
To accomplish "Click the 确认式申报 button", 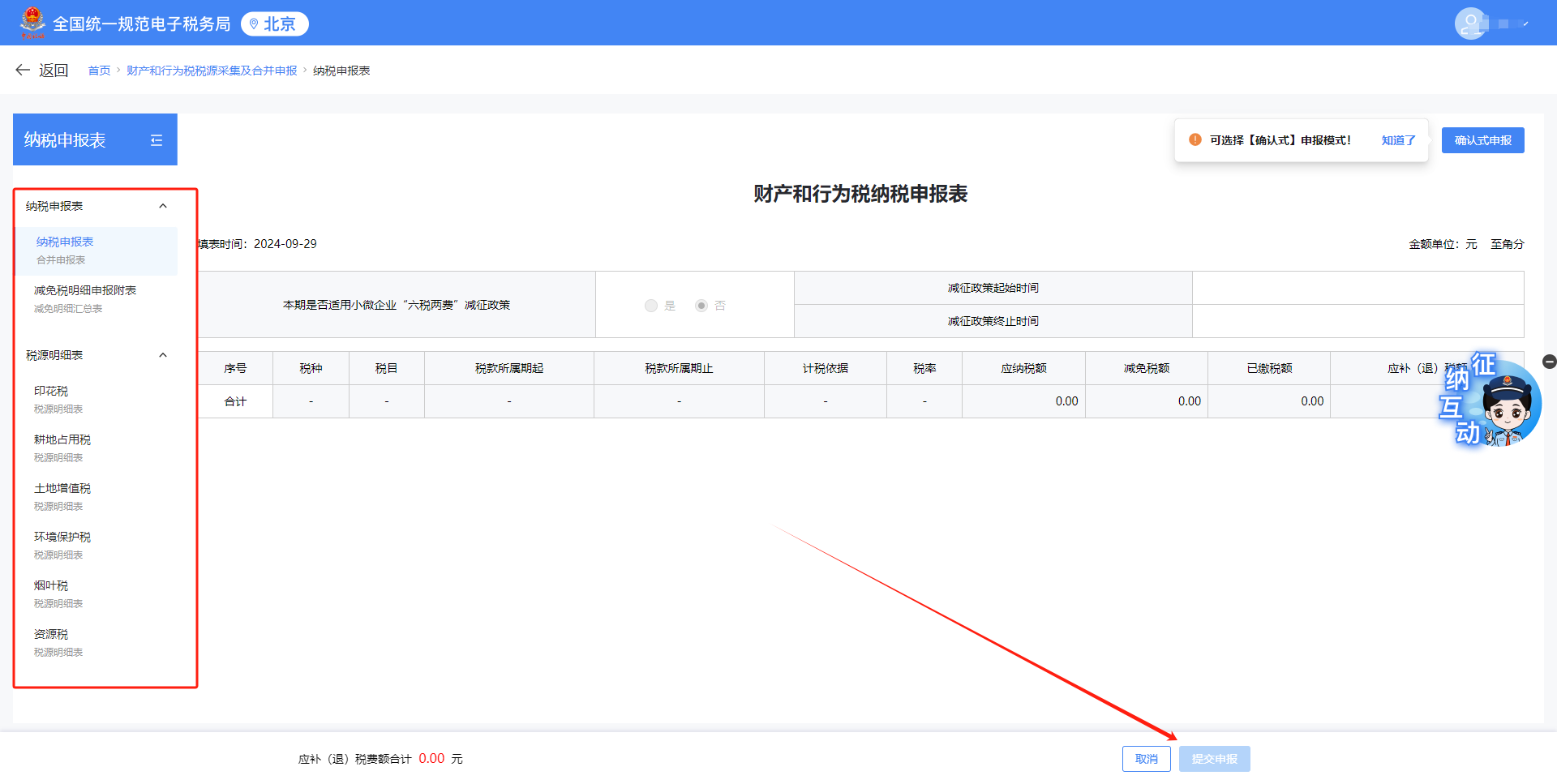I will (1482, 139).
